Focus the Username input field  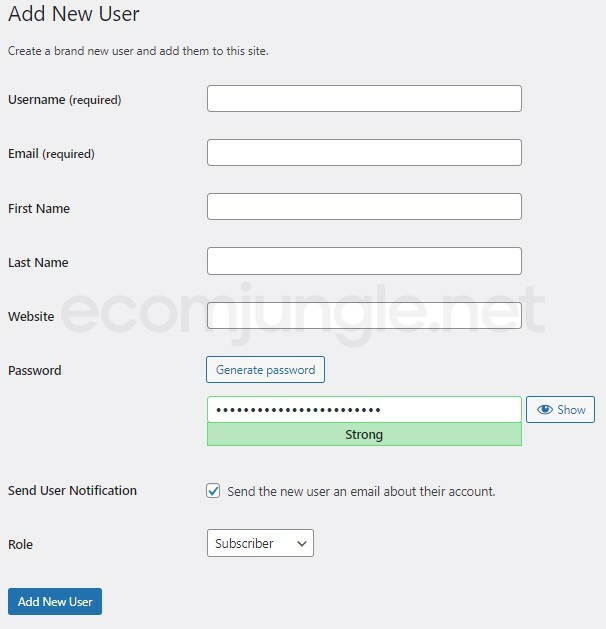364,98
